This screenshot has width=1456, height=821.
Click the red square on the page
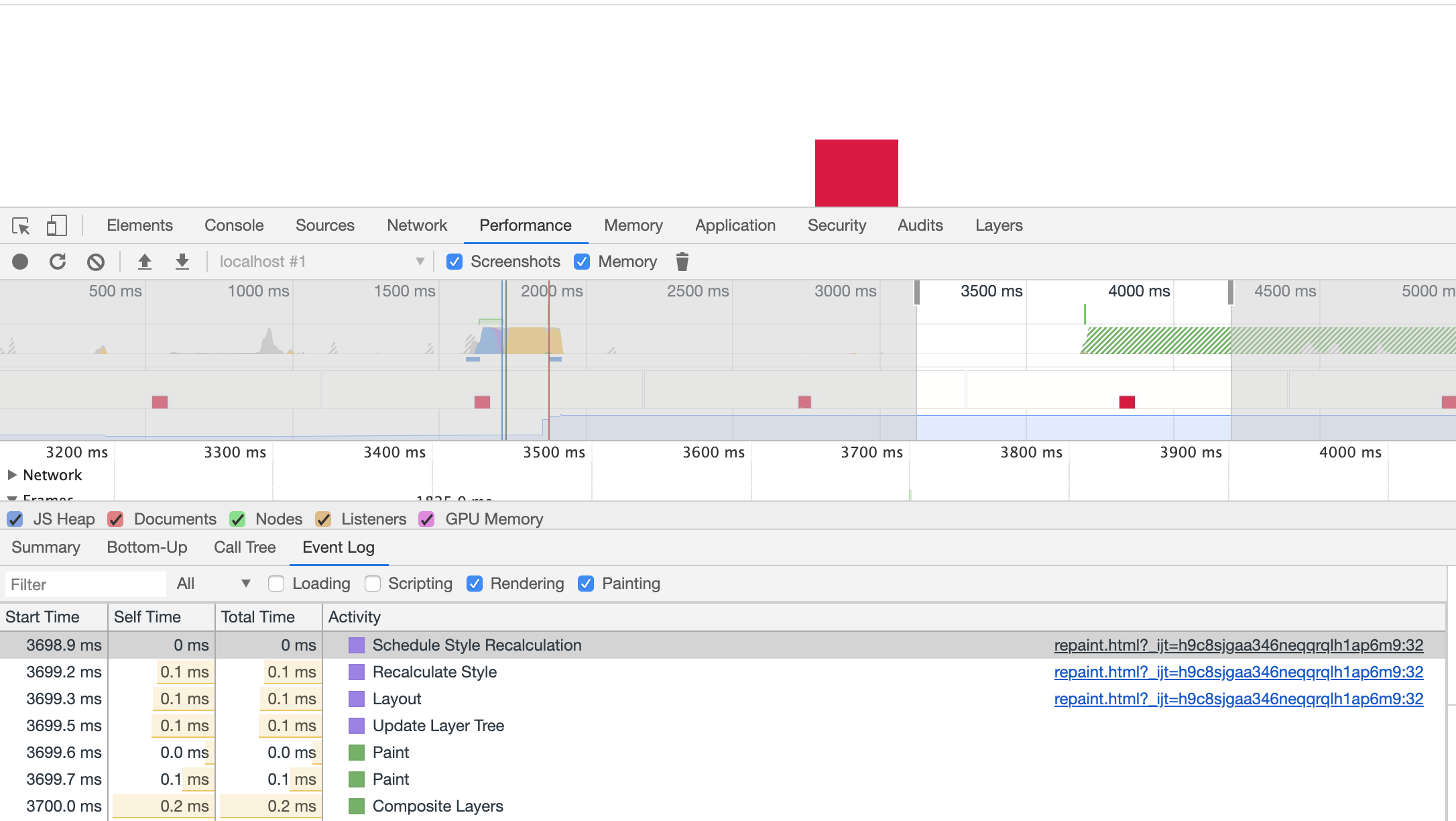(857, 172)
